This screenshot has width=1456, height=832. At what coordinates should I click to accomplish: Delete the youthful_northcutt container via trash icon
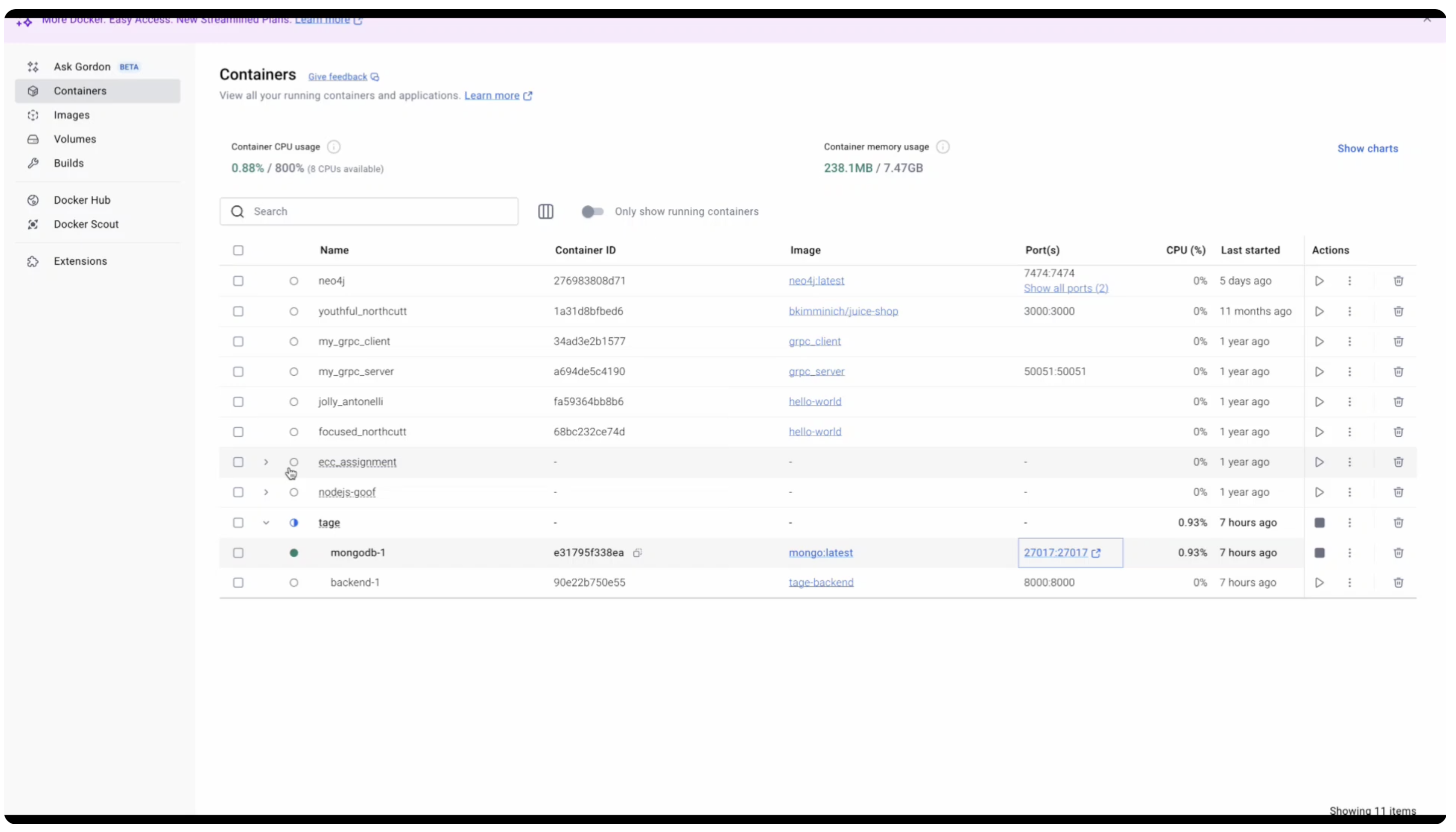click(x=1398, y=312)
